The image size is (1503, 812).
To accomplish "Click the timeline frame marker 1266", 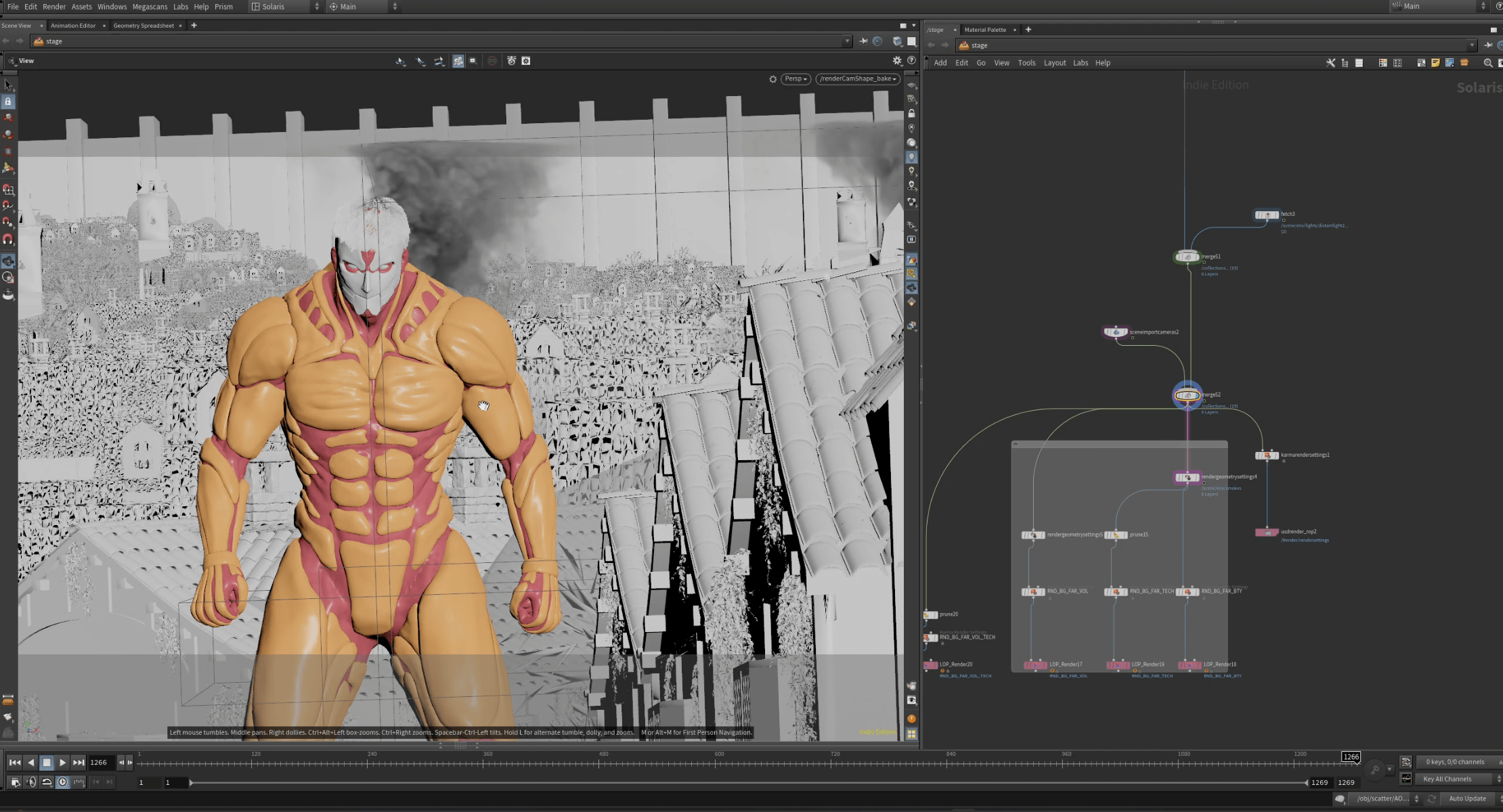I will click(x=1351, y=757).
